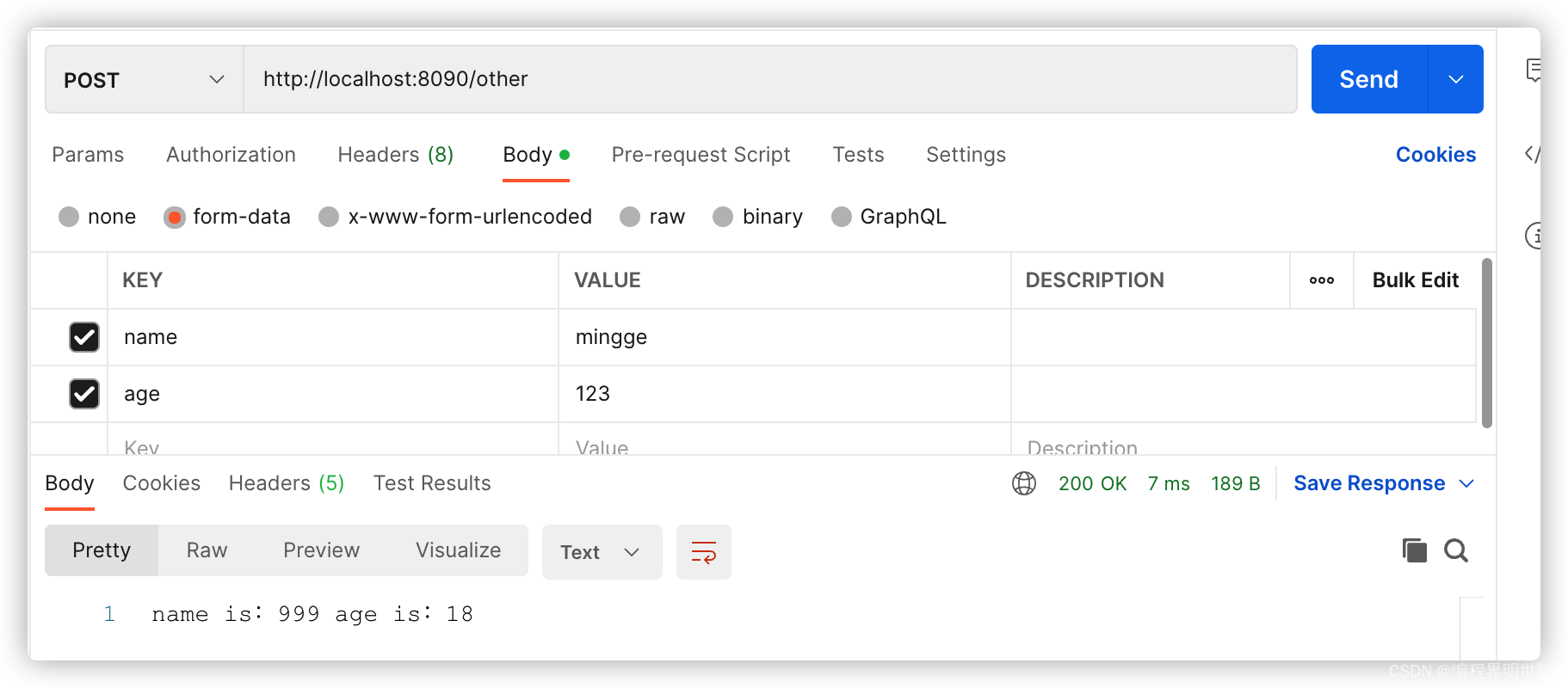Open column options three-dots icon
Screen dimensions: 1568x688
(x=1321, y=280)
